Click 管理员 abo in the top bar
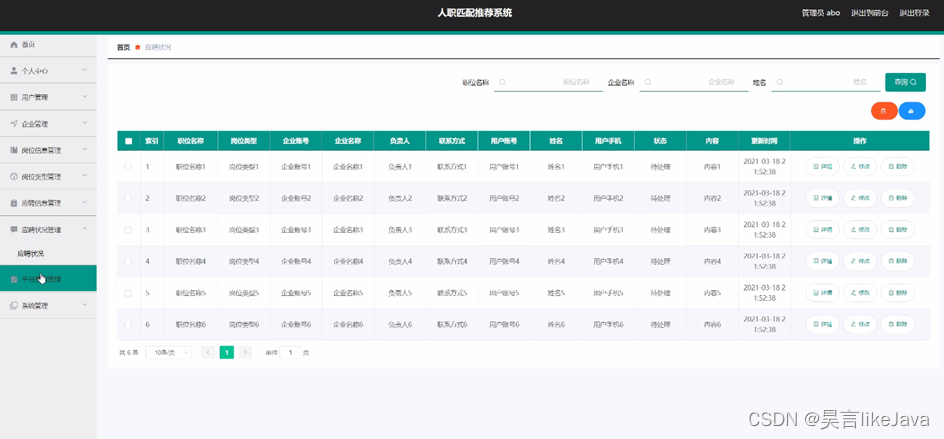944x439 pixels. [821, 13]
